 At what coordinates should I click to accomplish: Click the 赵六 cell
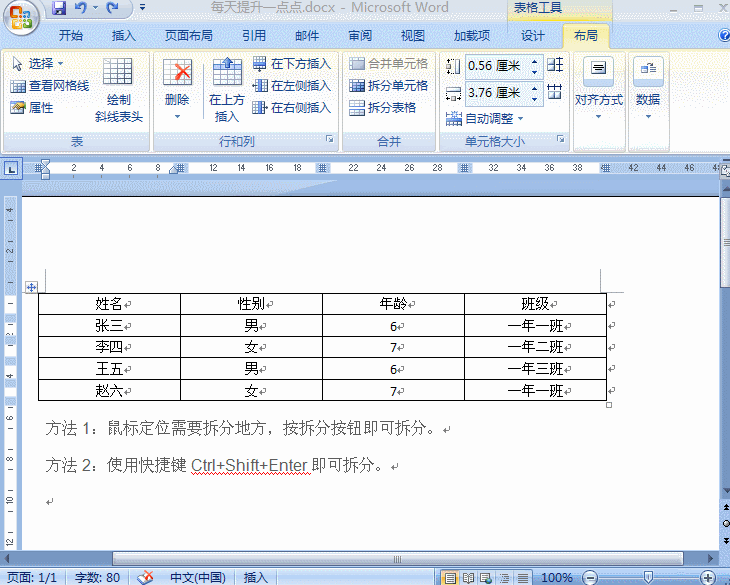109,390
